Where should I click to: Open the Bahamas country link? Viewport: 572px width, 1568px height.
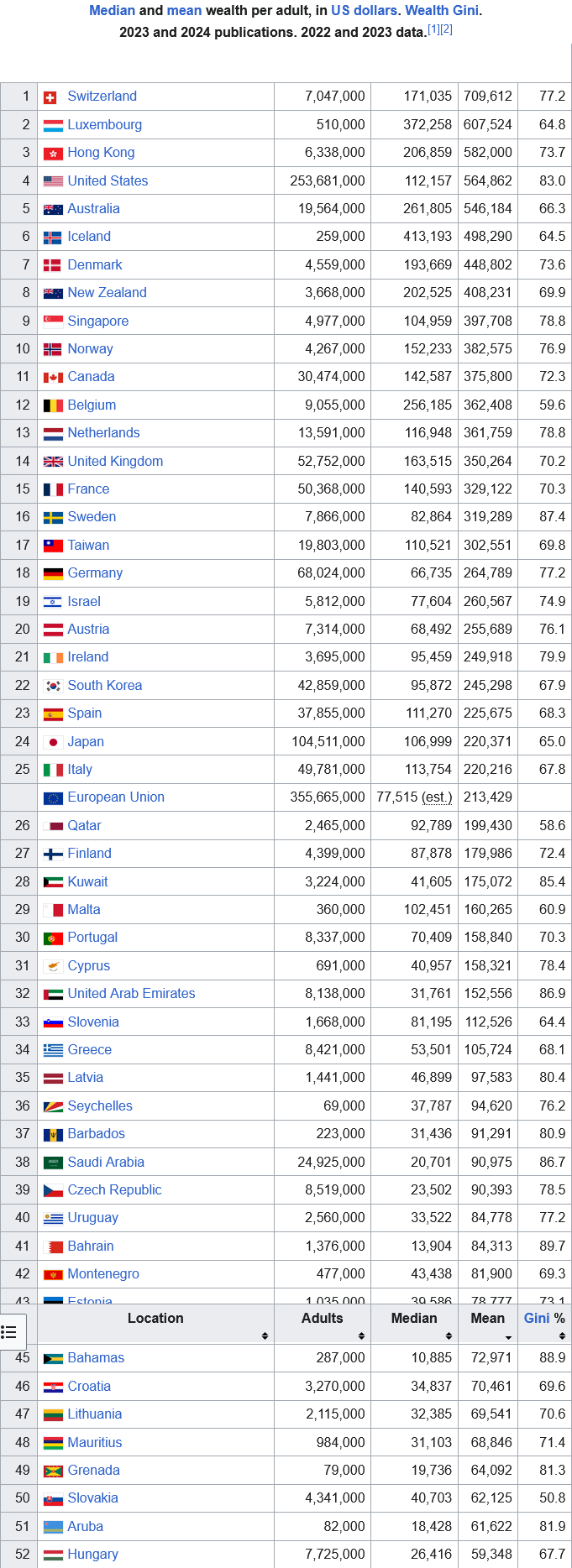click(x=96, y=1357)
